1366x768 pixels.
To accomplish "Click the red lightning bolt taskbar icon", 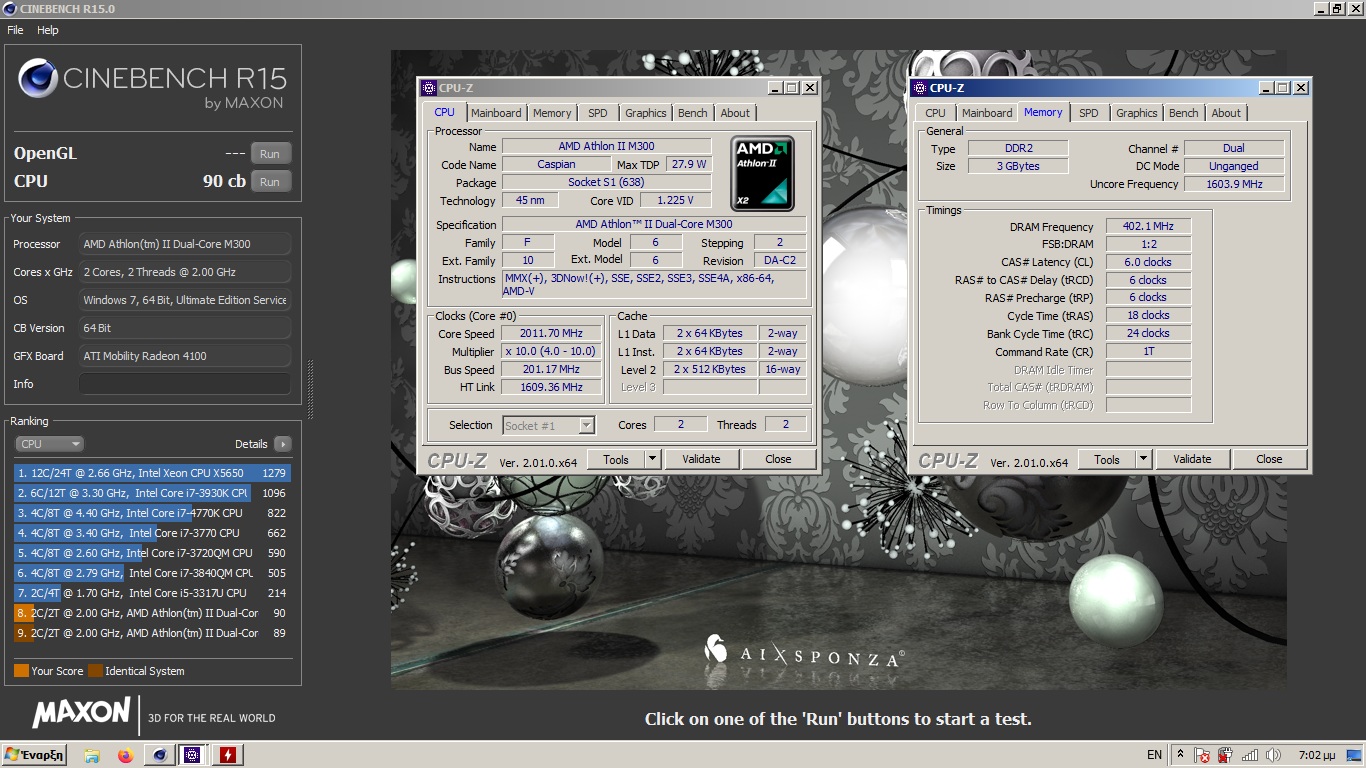I will click(227, 755).
